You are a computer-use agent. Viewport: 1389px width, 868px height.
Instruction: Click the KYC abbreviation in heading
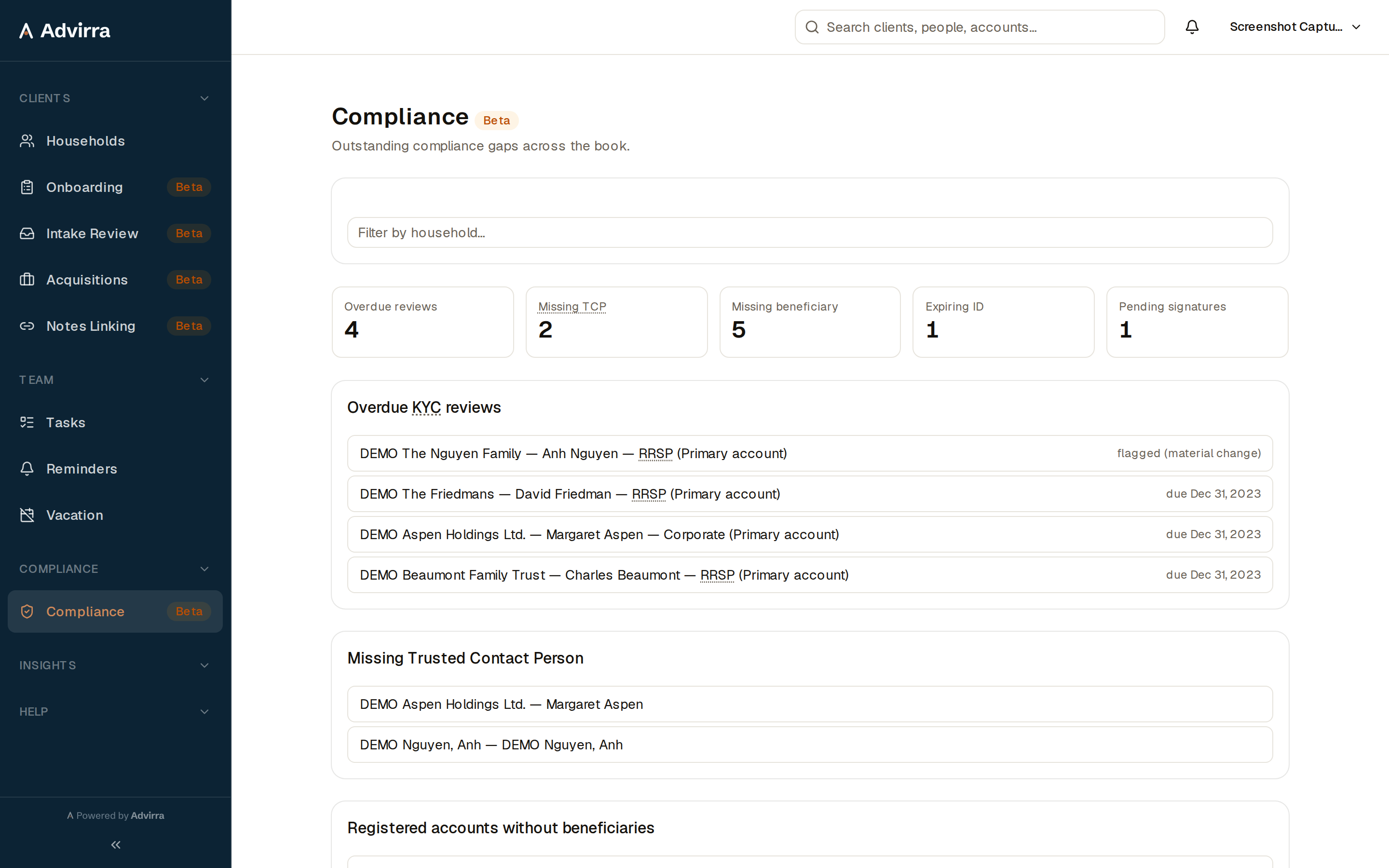[426, 407]
